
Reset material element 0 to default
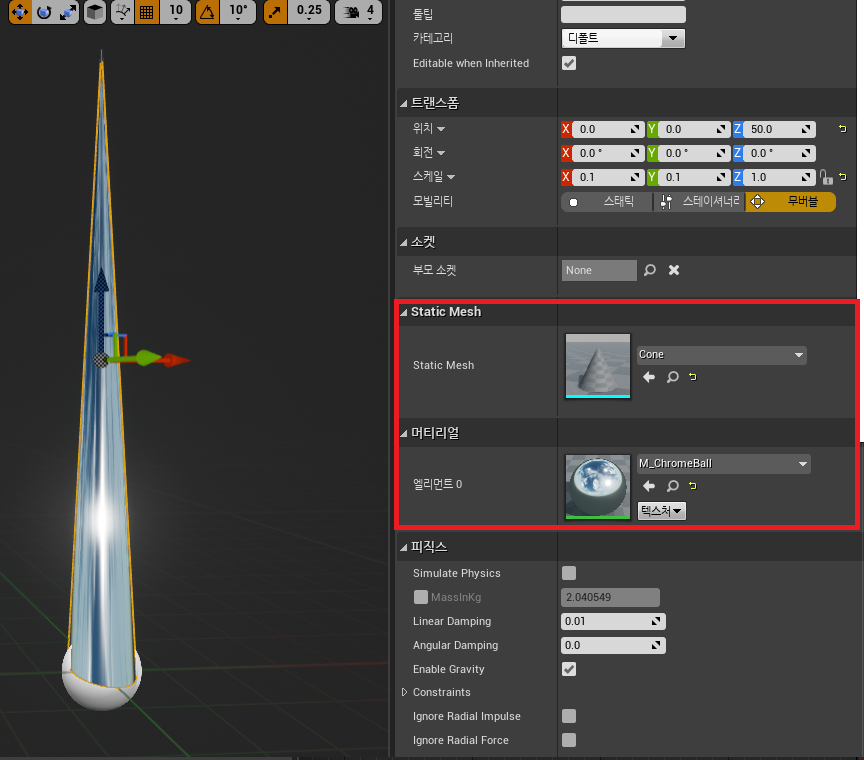pos(693,486)
